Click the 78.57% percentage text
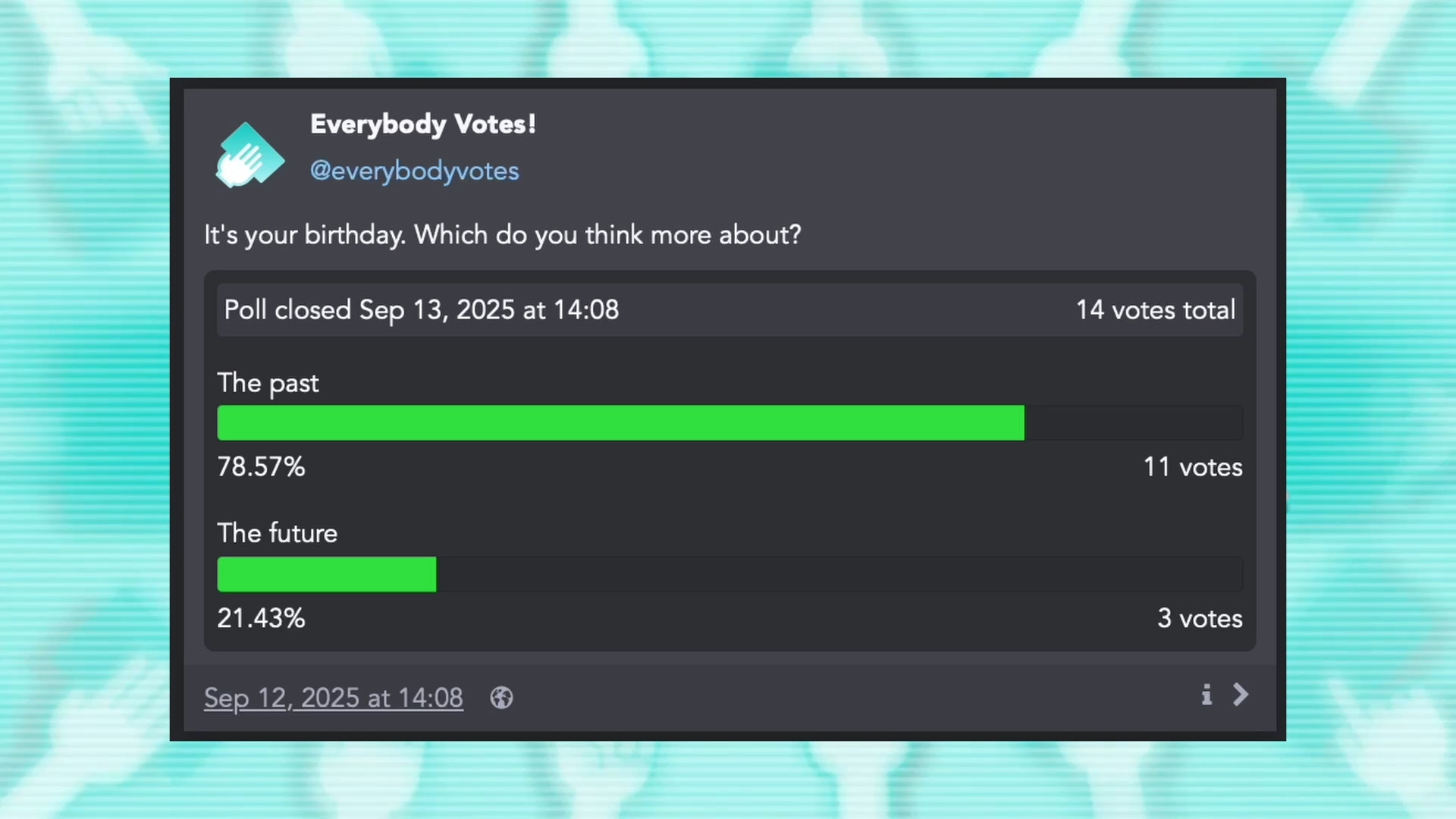1456x819 pixels. [x=262, y=467]
